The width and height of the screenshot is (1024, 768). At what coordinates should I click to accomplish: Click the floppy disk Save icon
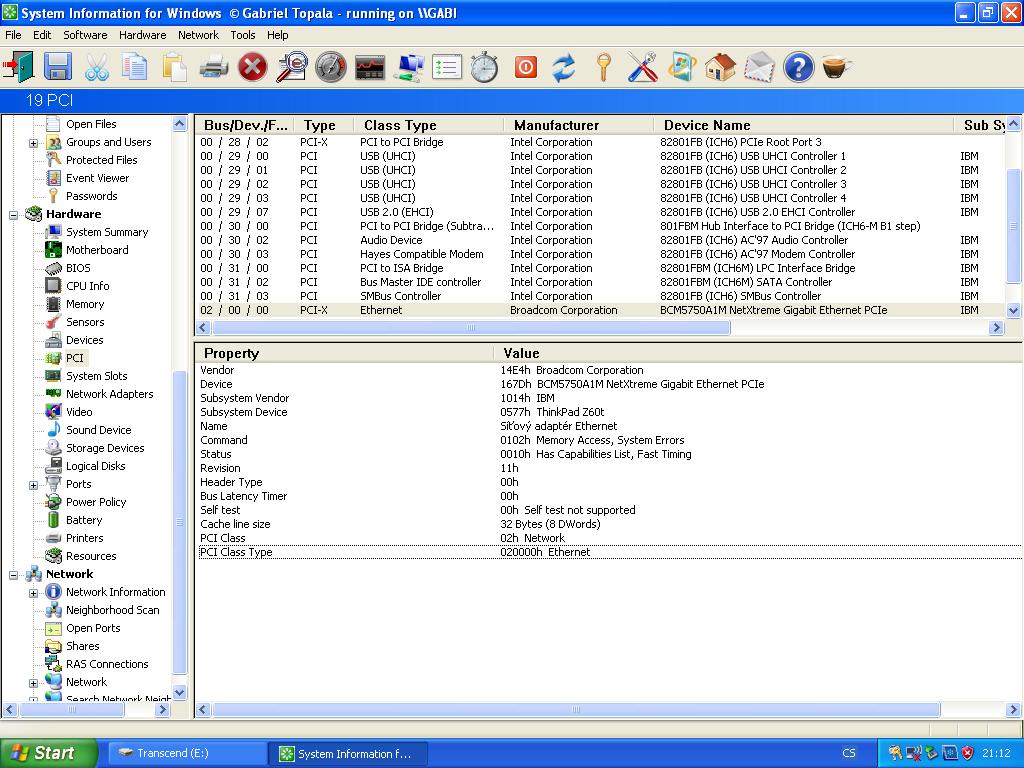click(58, 67)
